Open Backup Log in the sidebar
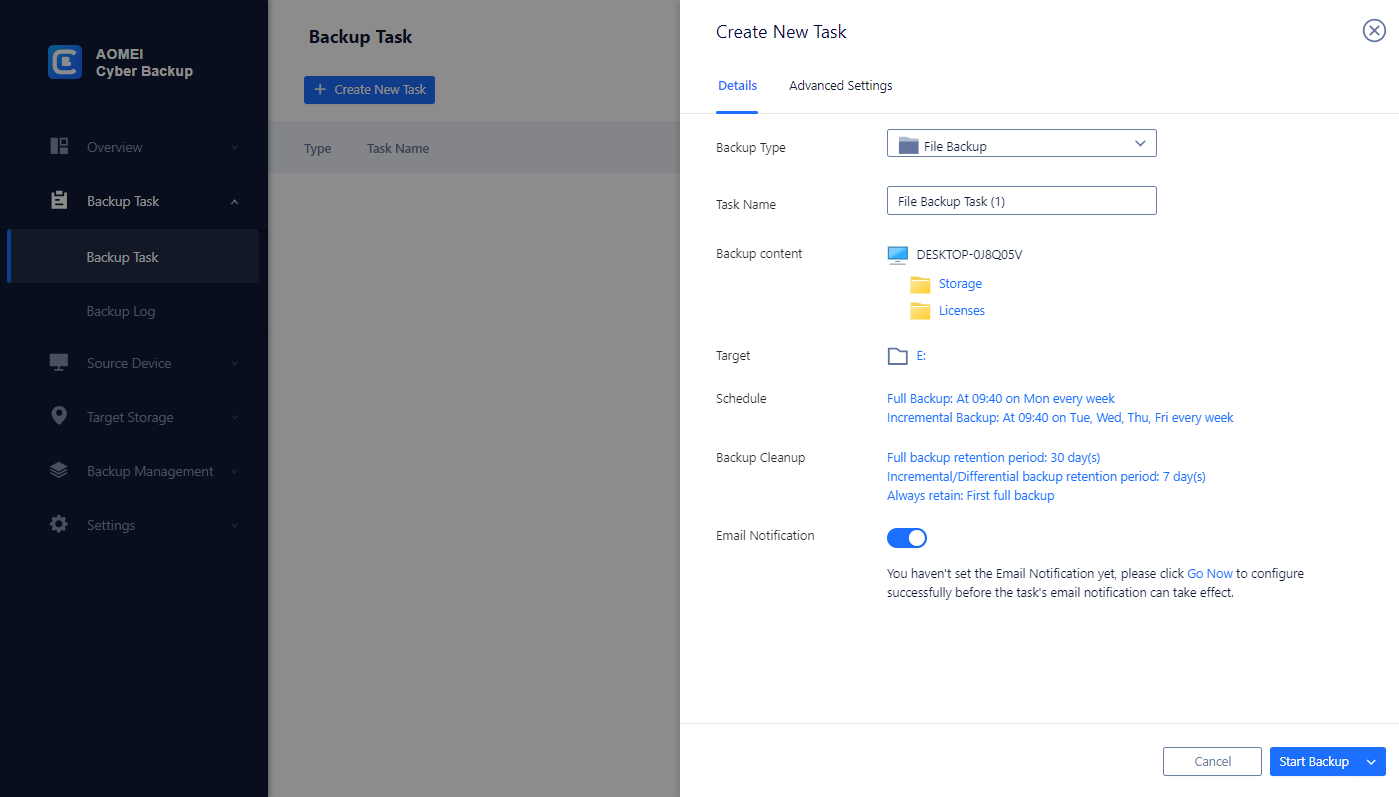Screen dimensions: 1399x797 (121, 311)
